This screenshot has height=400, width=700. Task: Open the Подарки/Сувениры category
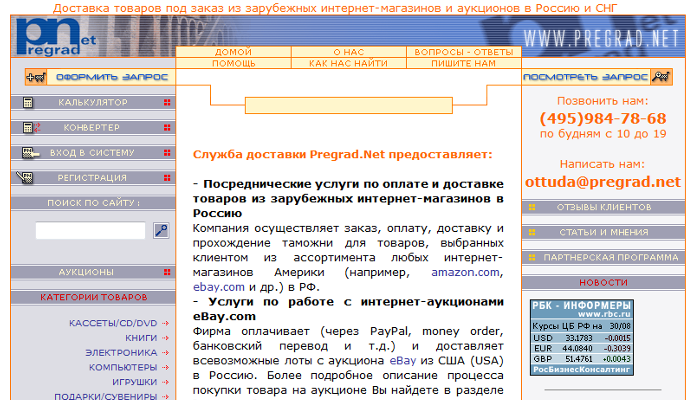pyautogui.click(x=106, y=396)
